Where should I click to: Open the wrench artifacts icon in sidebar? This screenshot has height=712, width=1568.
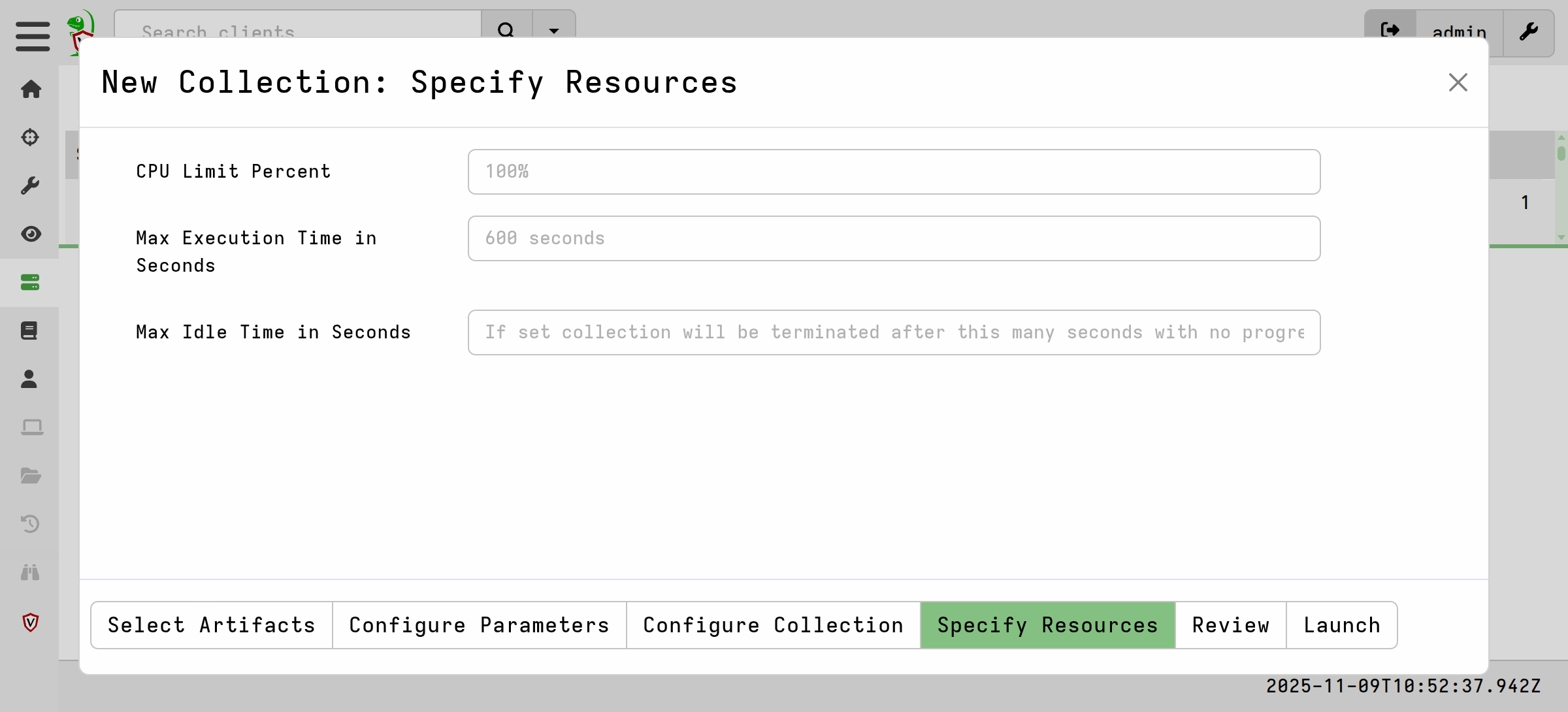pyautogui.click(x=30, y=186)
